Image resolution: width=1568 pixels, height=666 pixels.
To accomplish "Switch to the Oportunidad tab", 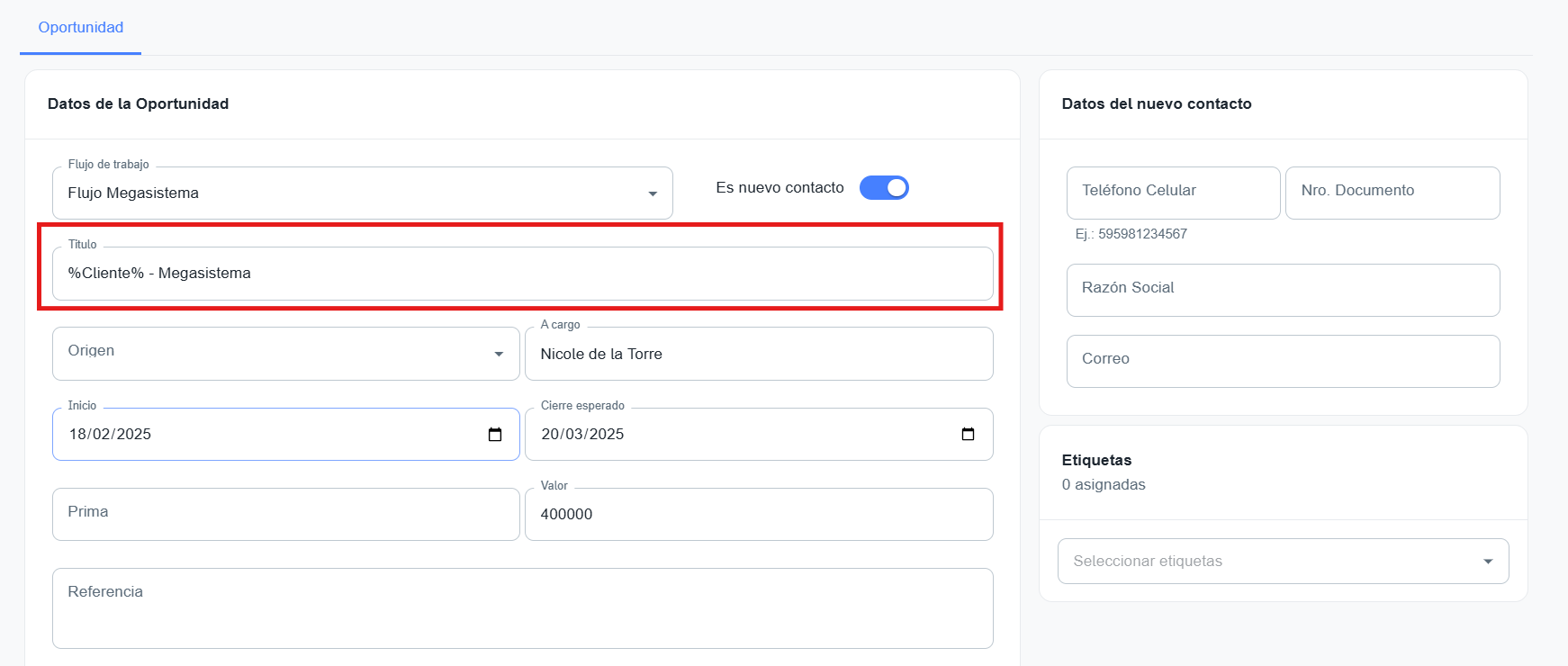I will (81, 27).
